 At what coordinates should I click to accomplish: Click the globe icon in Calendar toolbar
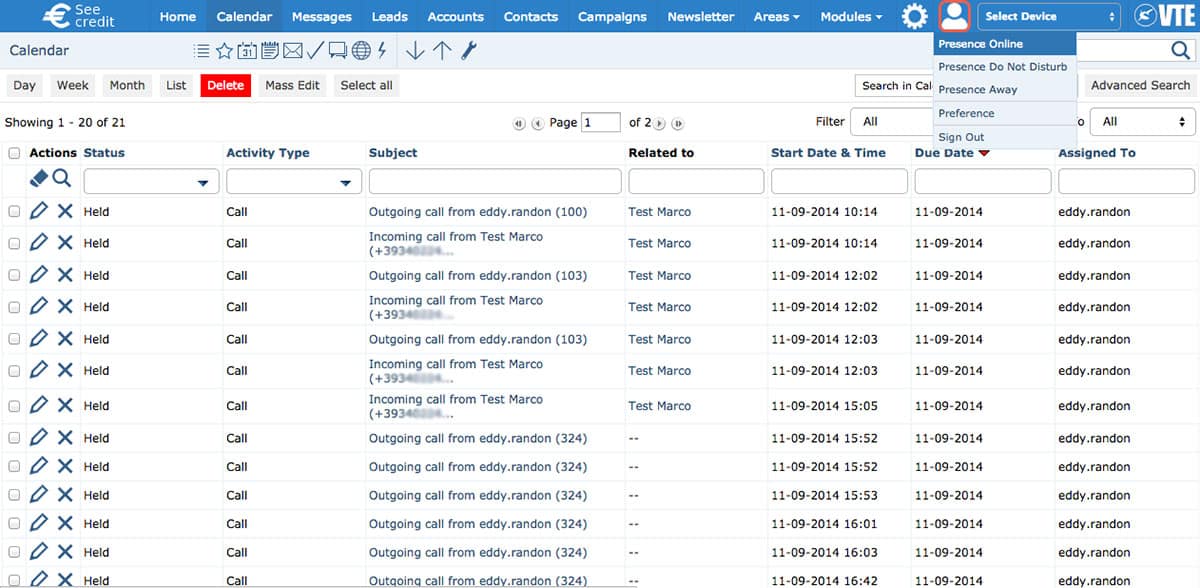coord(361,51)
